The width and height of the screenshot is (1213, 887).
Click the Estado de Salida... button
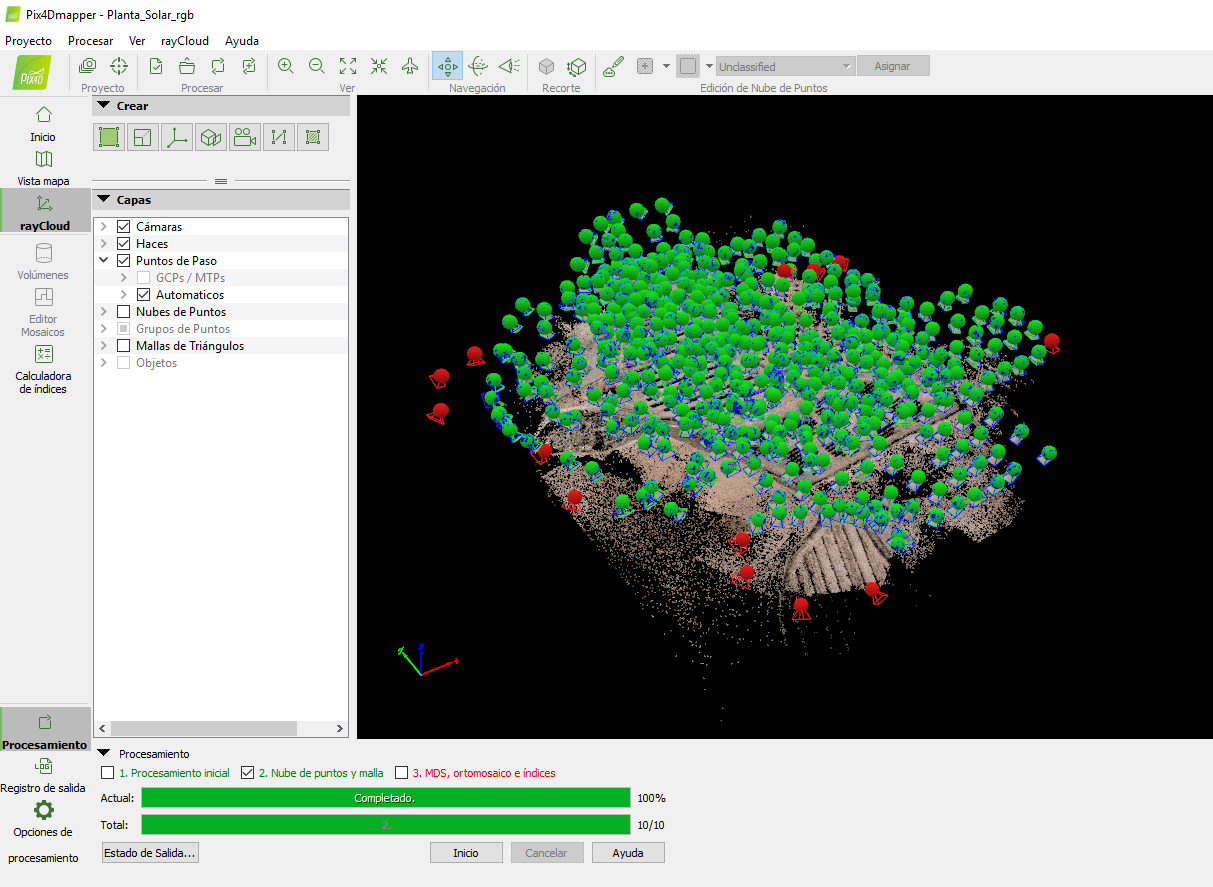click(x=150, y=853)
